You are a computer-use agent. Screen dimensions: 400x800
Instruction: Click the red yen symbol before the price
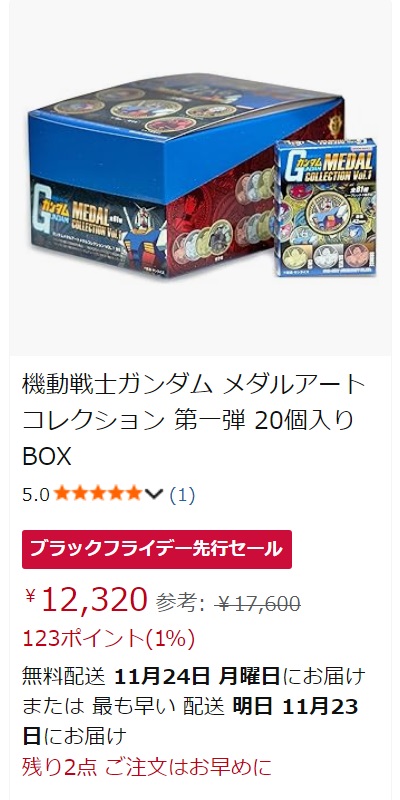pos(30,595)
